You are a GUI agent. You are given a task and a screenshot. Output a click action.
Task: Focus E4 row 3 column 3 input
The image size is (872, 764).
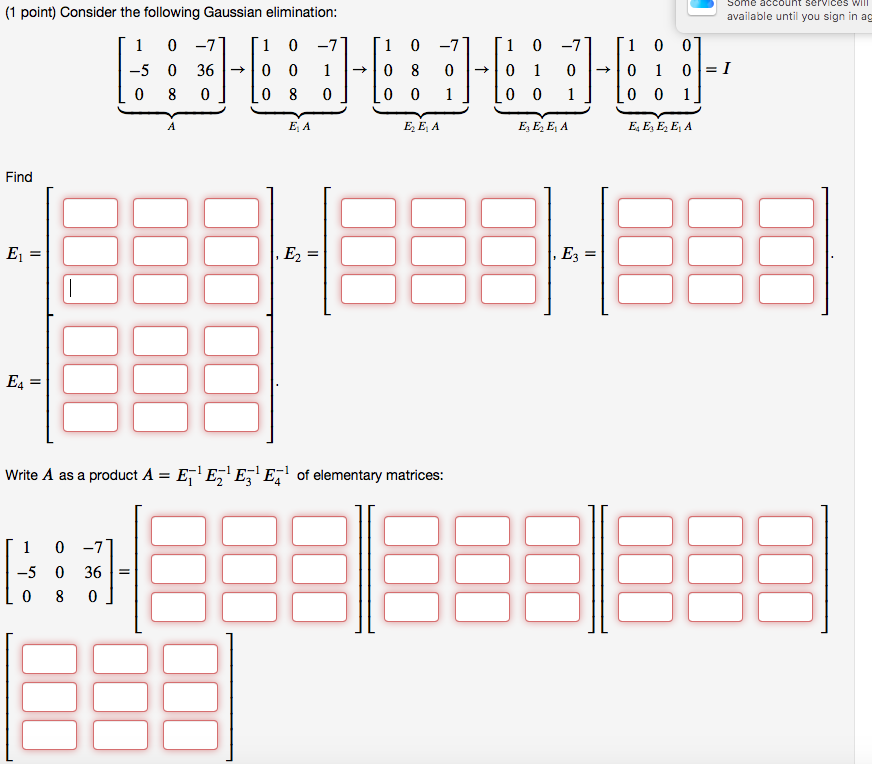[x=231, y=417]
